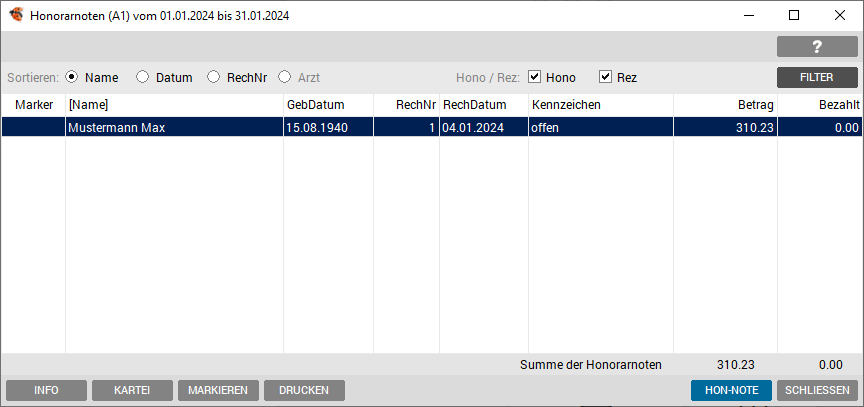Image resolution: width=864 pixels, height=407 pixels.
Task: Toggle the Rez checkbox
Action: click(x=606, y=77)
